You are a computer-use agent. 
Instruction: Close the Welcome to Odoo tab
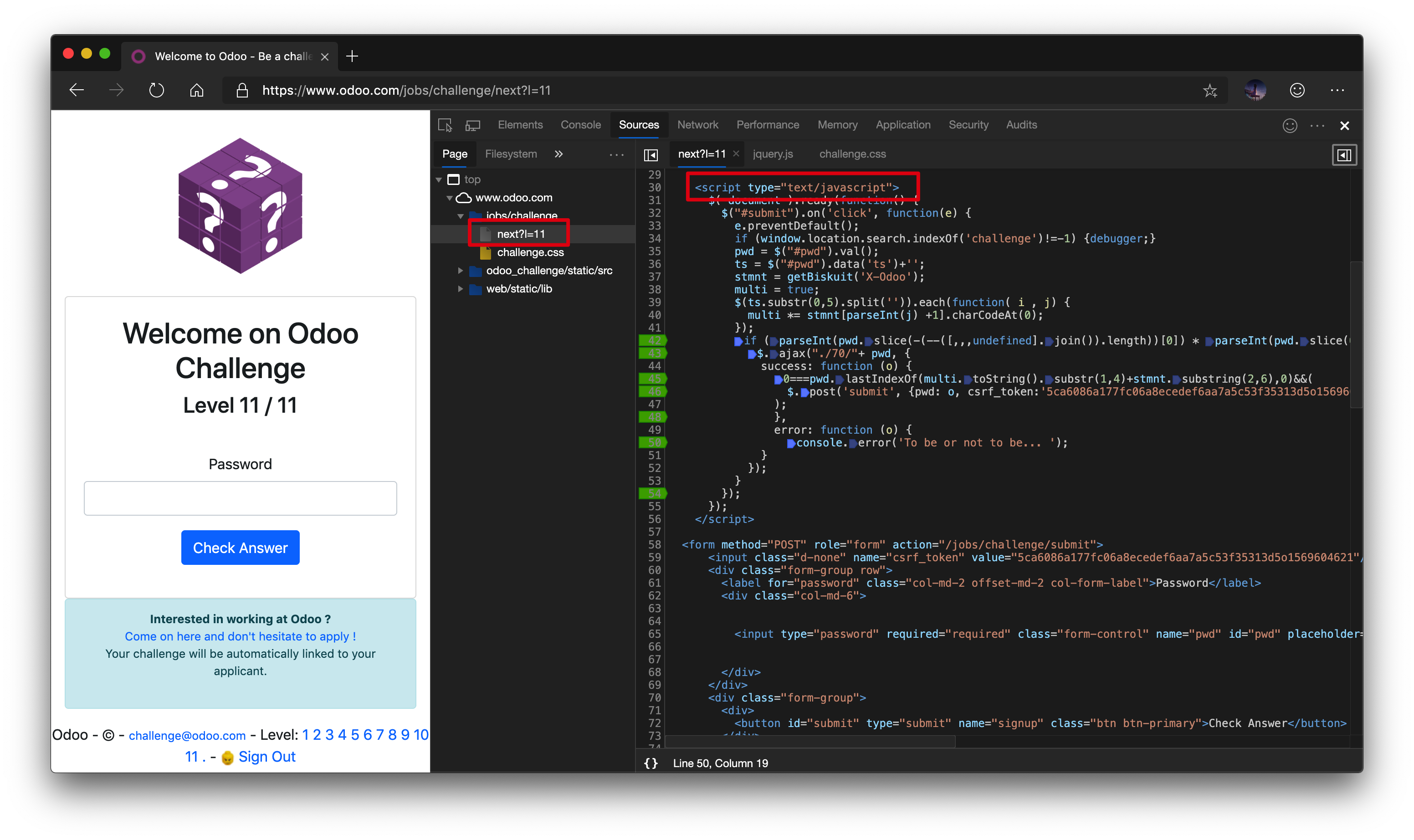coord(324,56)
